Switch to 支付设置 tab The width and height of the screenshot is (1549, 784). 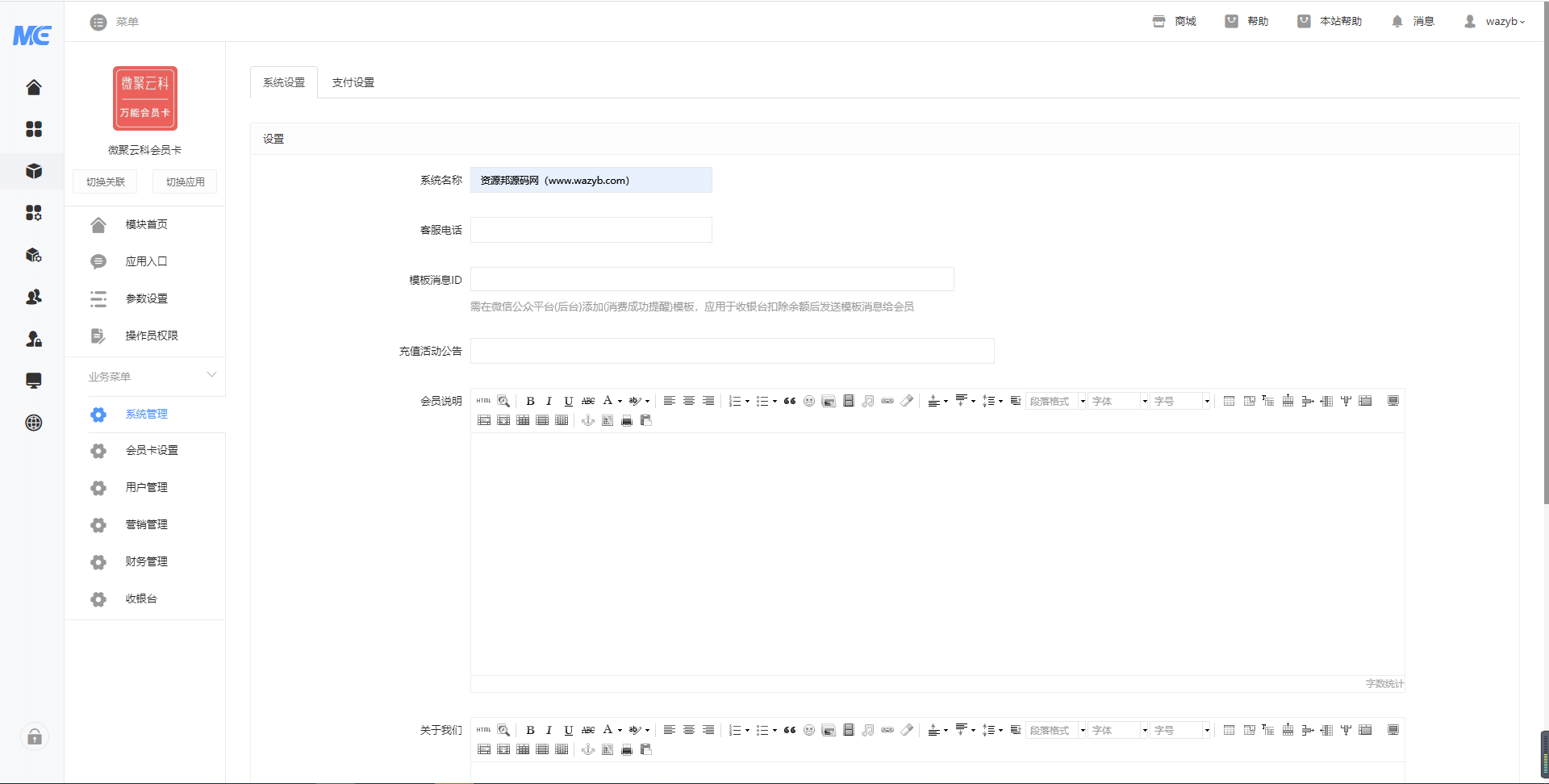click(x=353, y=82)
